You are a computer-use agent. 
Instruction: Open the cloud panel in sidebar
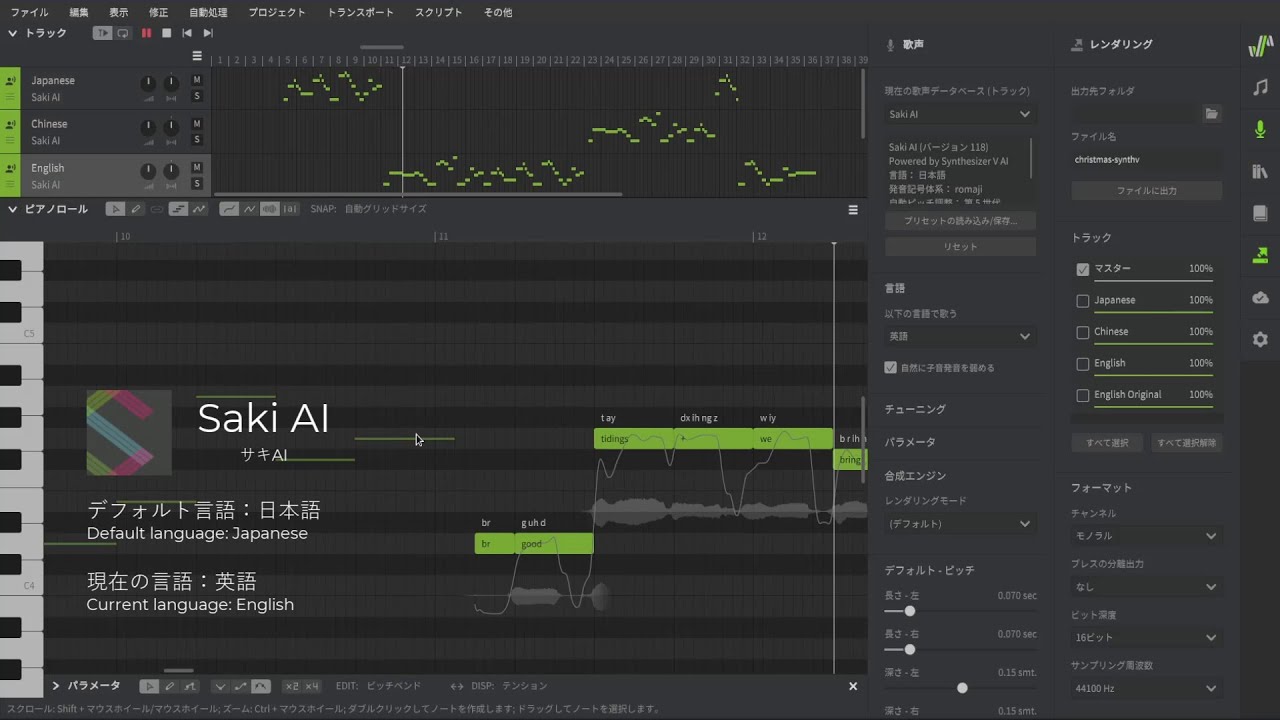pos(1260,298)
